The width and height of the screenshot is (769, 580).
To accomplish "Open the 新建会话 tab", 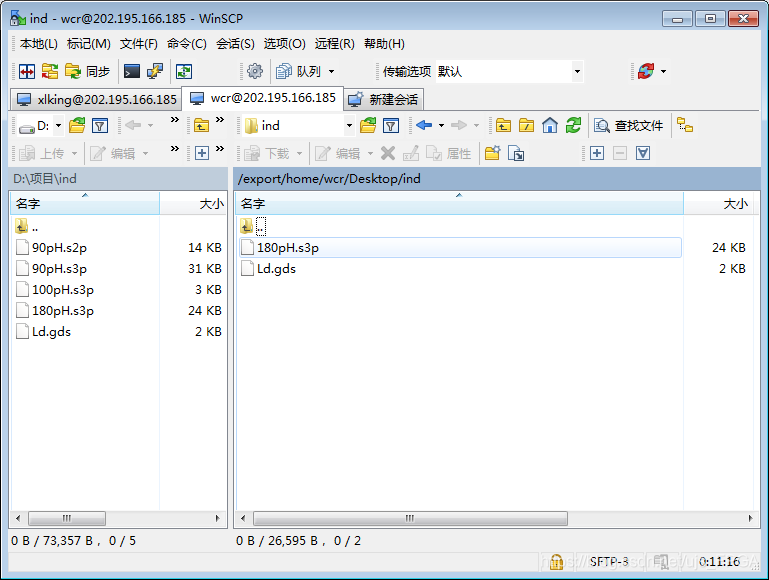I will point(384,99).
